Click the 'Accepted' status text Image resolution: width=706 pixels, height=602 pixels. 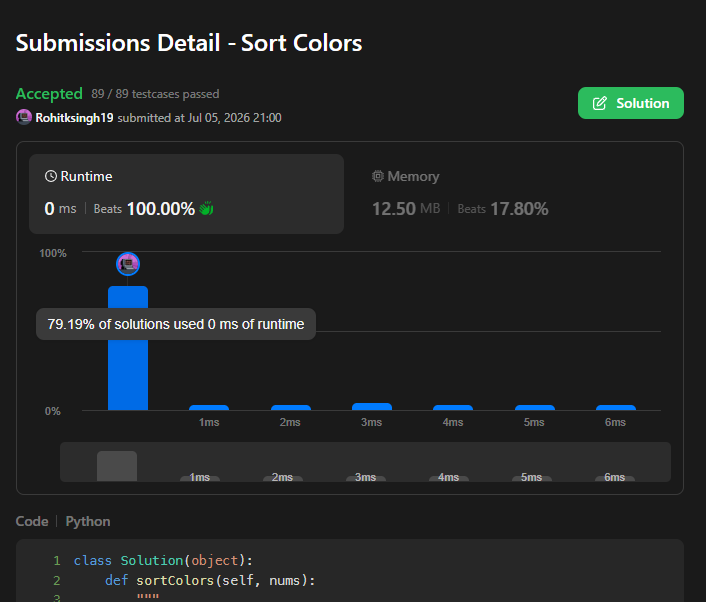click(x=49, y=94)
